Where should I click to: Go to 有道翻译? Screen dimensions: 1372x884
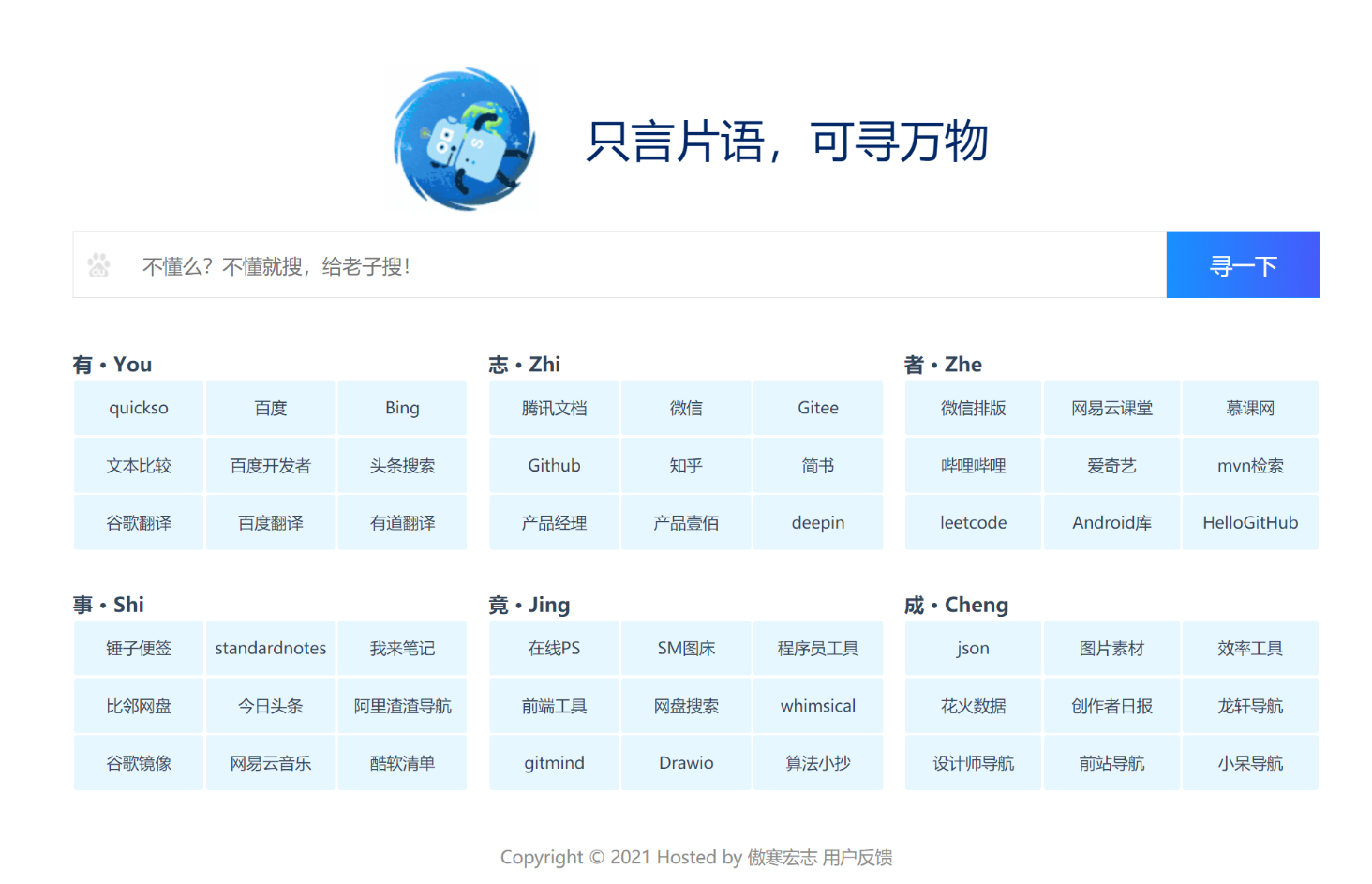402,523
